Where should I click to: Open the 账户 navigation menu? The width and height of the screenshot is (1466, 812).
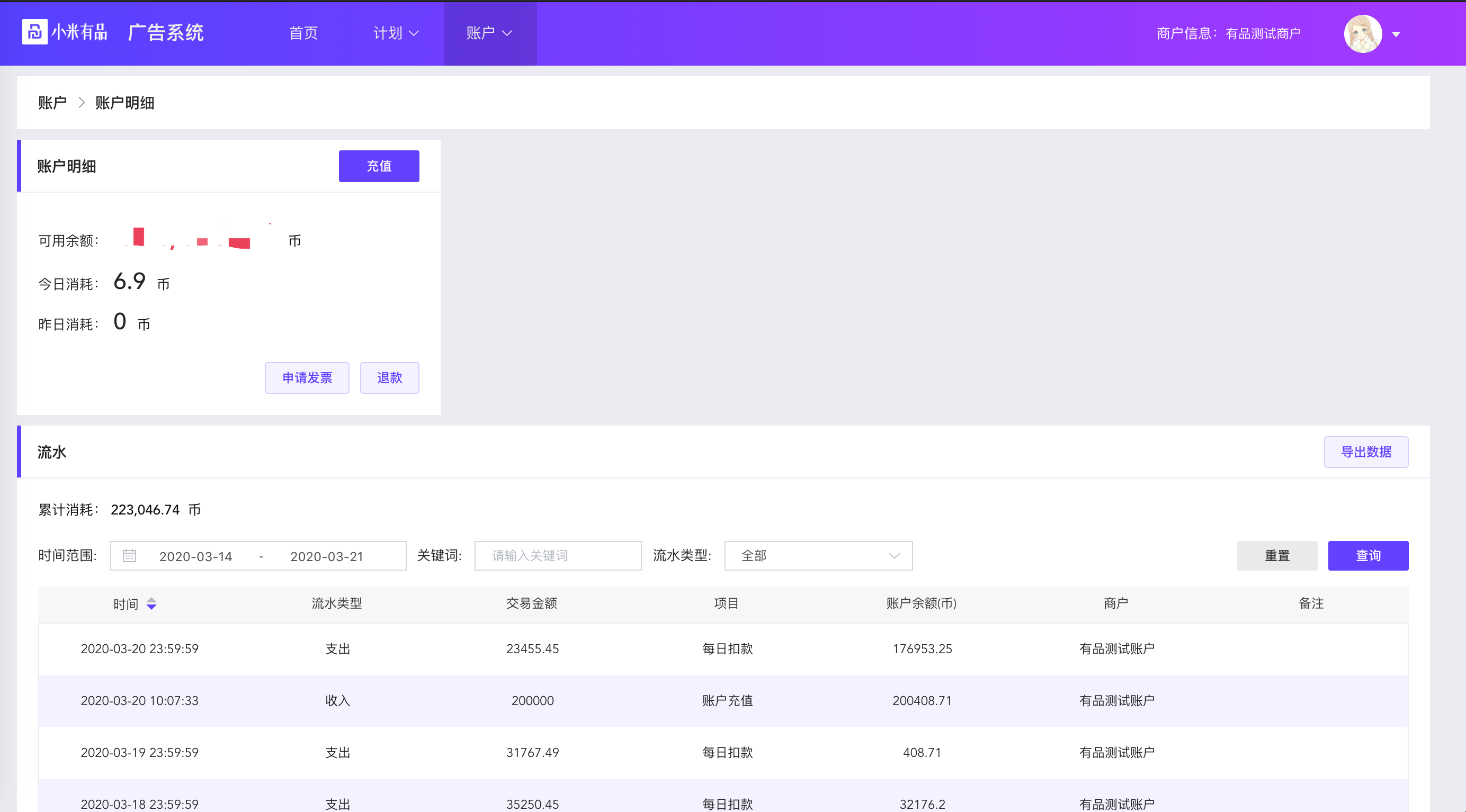pos(489,33)
